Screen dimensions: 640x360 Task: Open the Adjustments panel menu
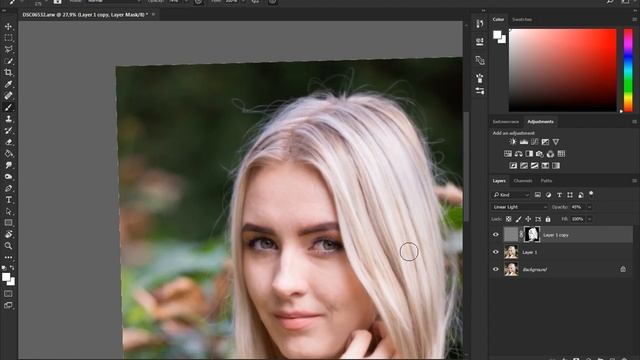(634, 122)
